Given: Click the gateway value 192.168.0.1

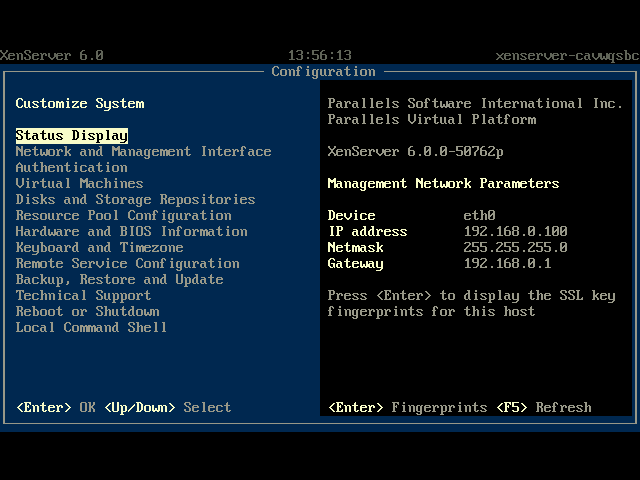Looking at the screenshot, I should coord(507,263).
